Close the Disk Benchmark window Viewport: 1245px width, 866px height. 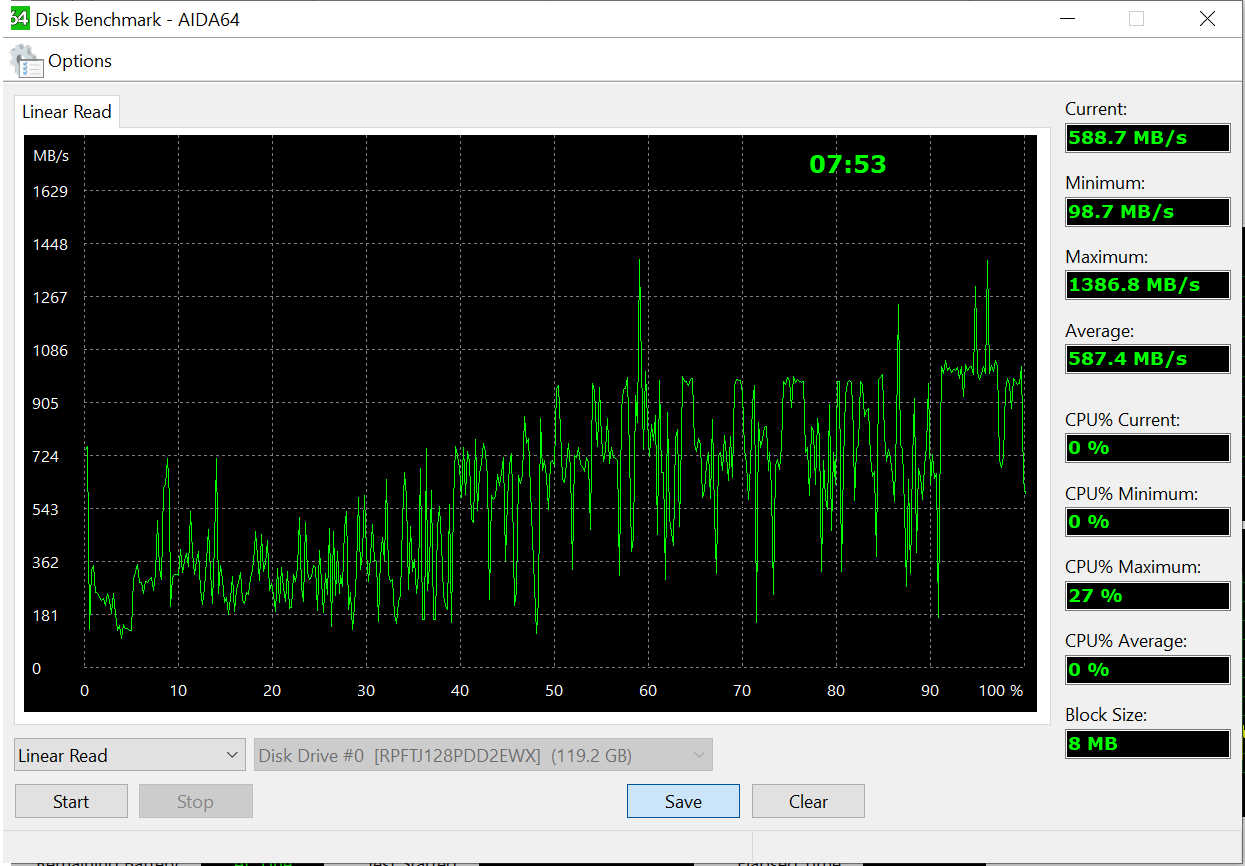coord(1207,19)
